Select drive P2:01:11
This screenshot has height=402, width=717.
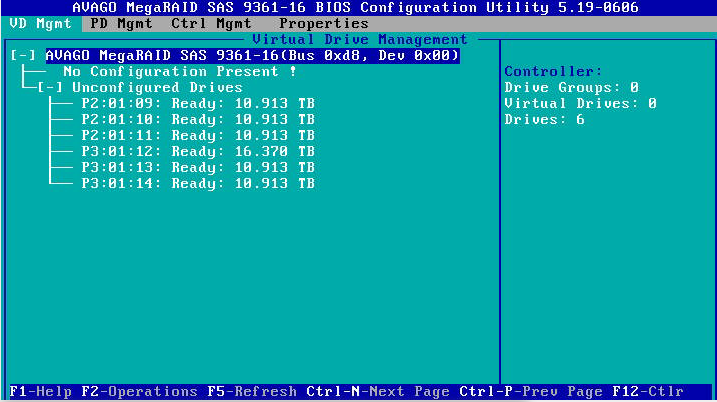198,136
